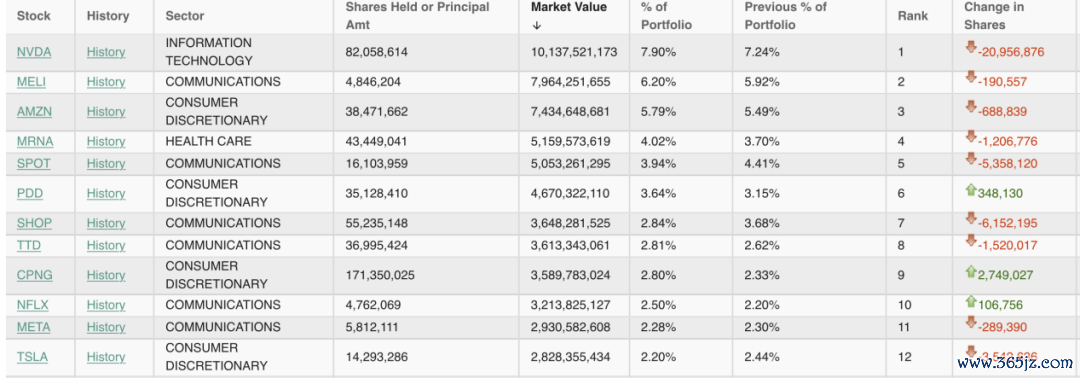Click red down arrow in MELI row
1080x378 pixels.
[971, 77]
